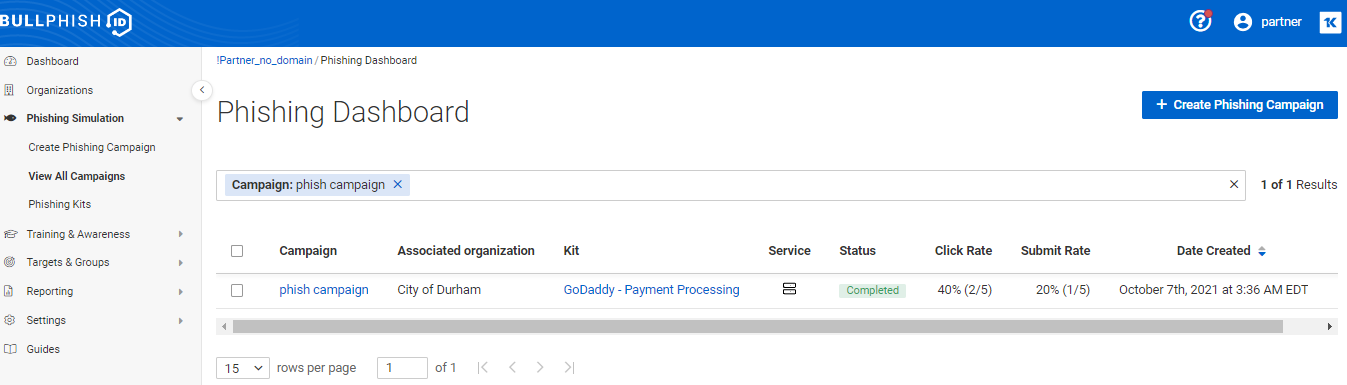This screenshot has width=1347, height=385.
Task: Click the scrollbar right arrow
Action: click(1330, 326)
